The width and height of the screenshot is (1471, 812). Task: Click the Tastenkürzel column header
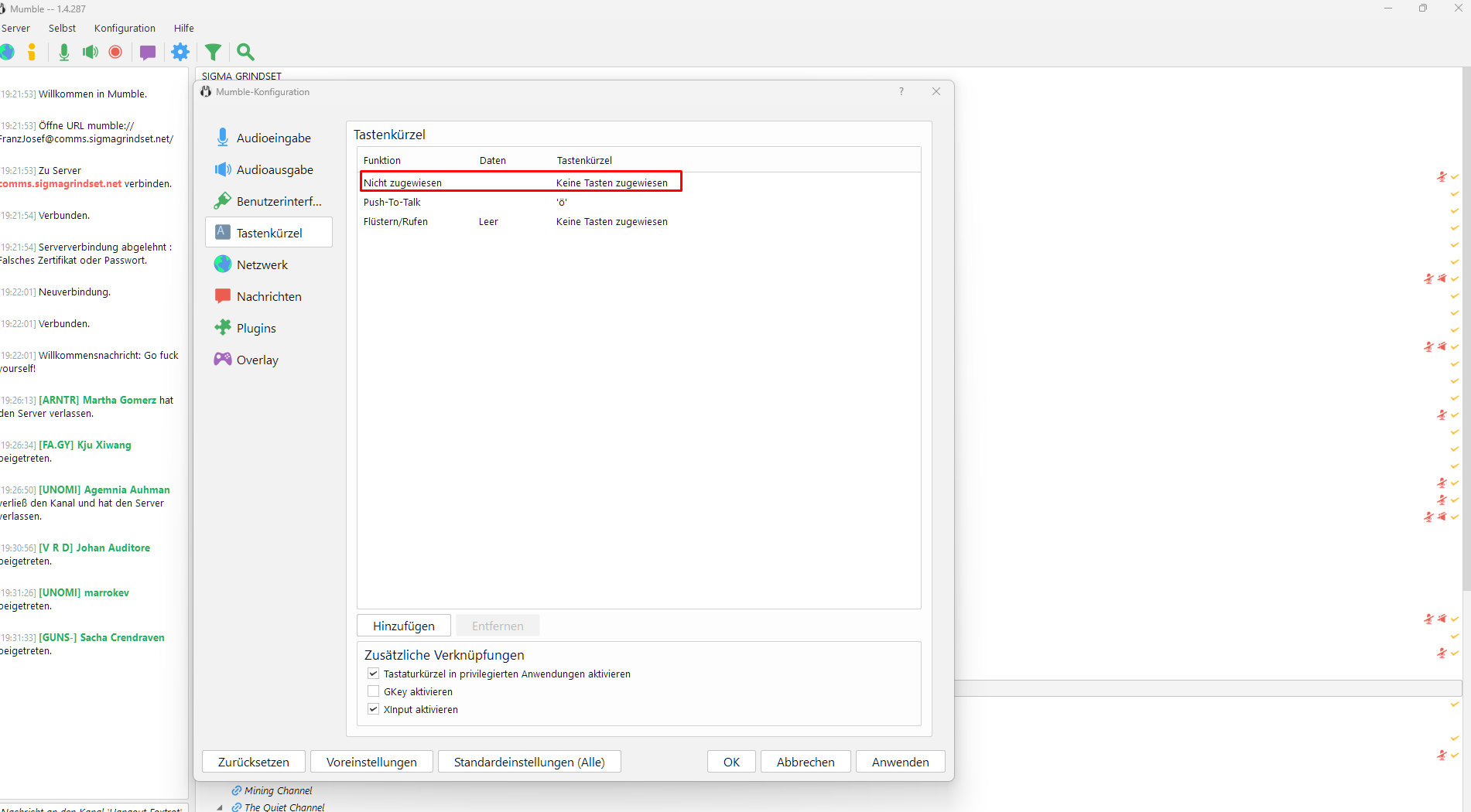point(584,160)
